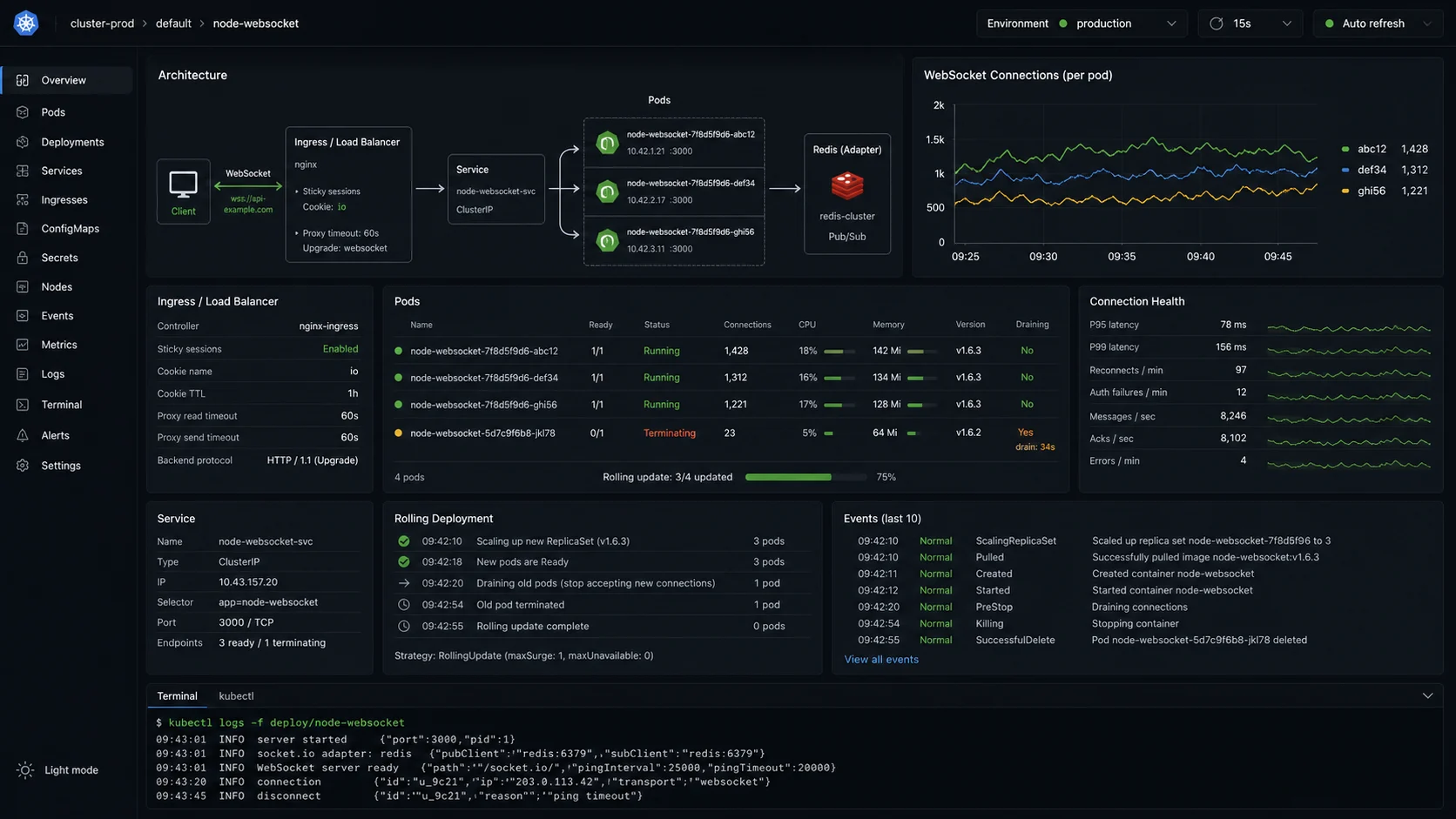1456x819 pixels.
Task: Click the Logs sidebar icon
Action: tap(23, 373)
